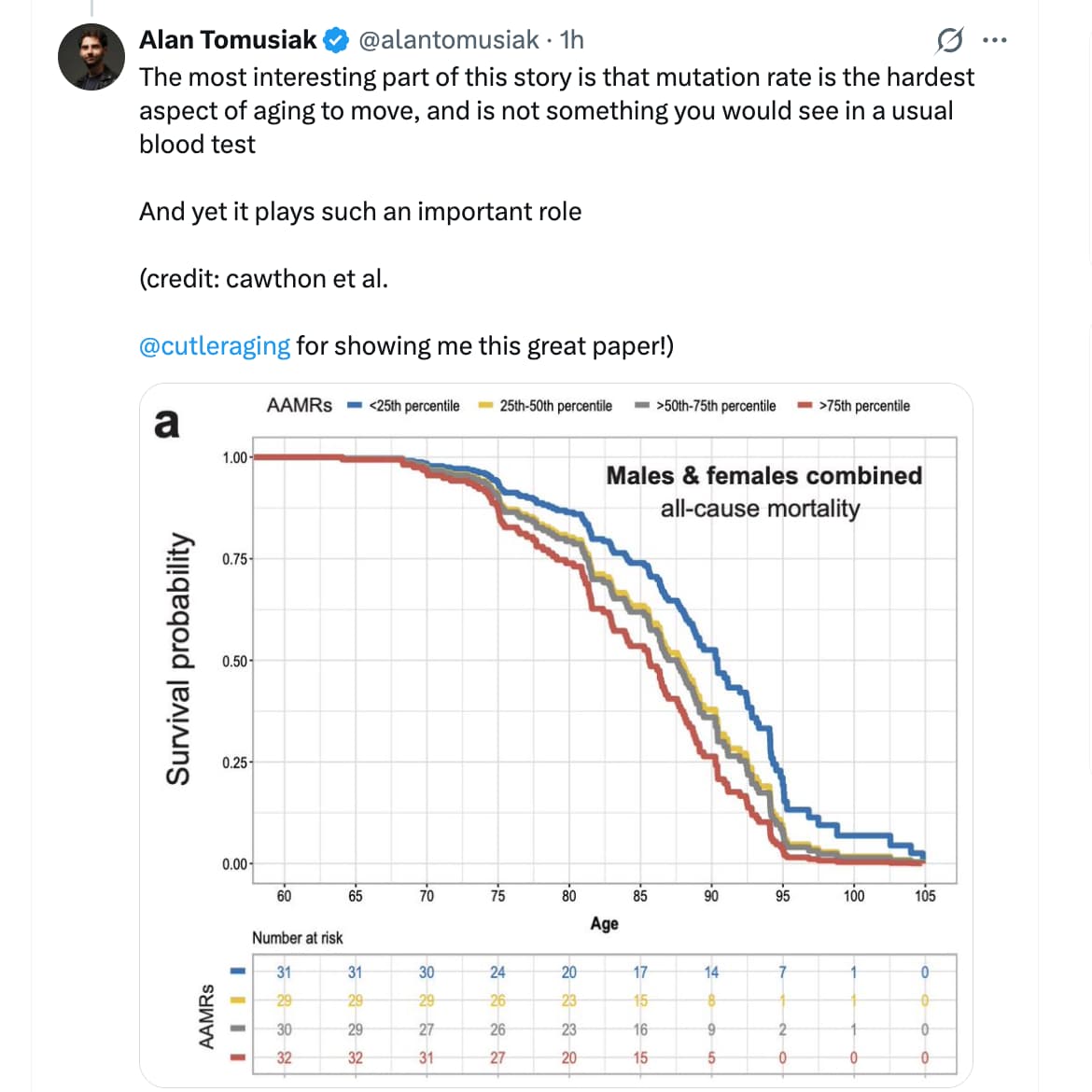Open the @alantomusiak handle link
1092x1092 pixels.
point(449,40)
